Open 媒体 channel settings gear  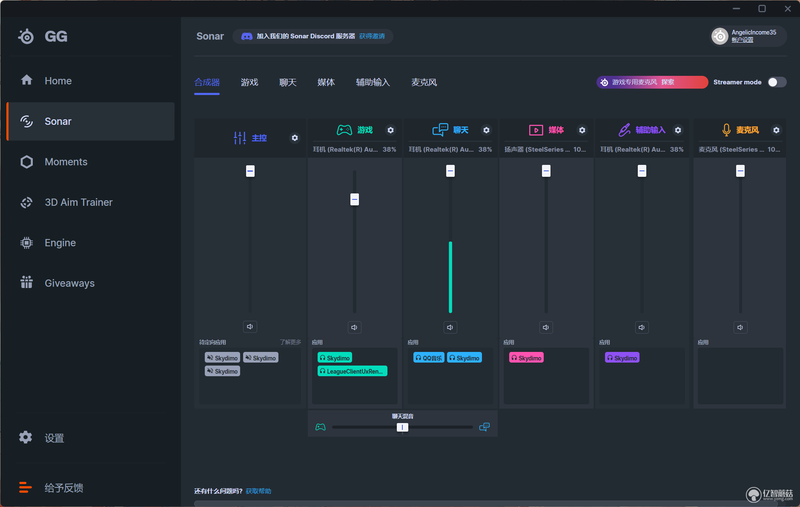(582, 130)
